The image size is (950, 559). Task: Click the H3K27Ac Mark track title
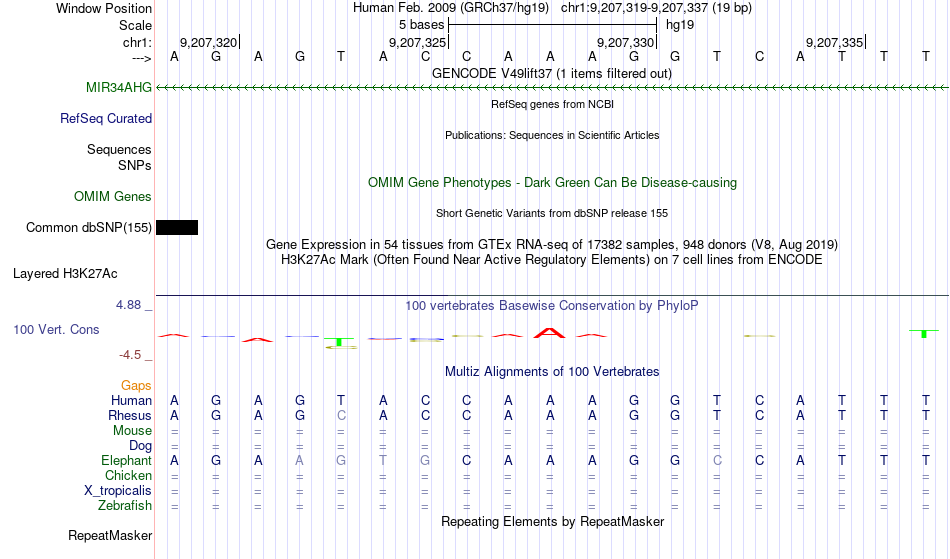point(552,259)
